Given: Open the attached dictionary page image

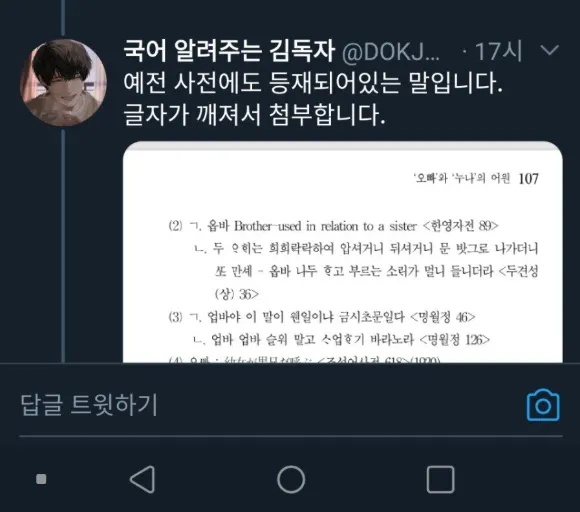Looking at the screenshot, I should pyautogui.click(x=343, y=252).
